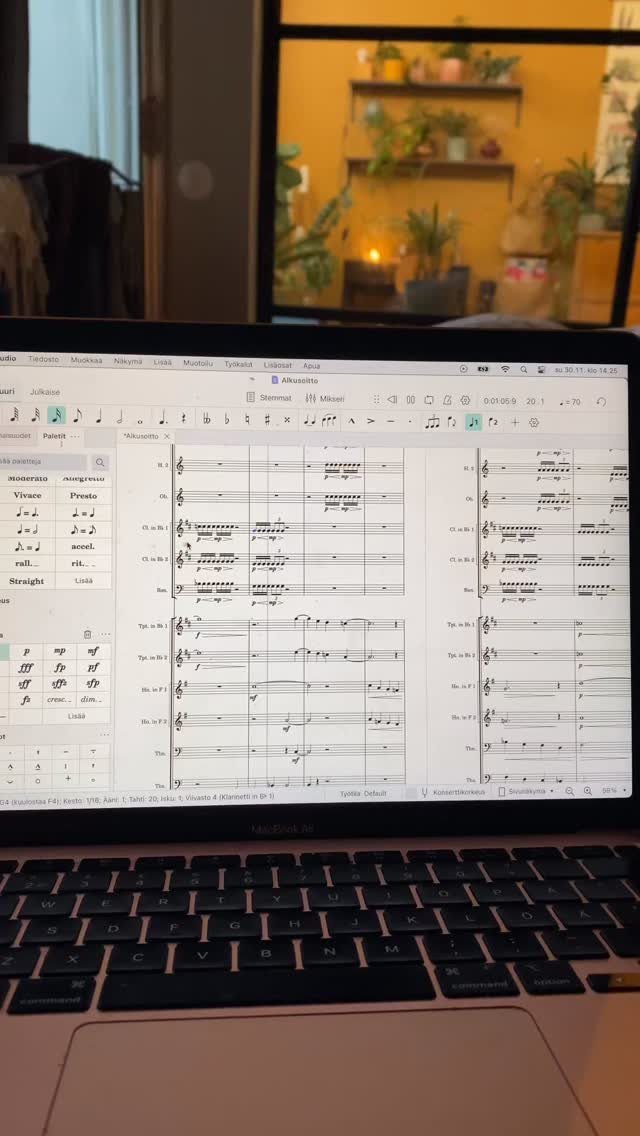This screenshot has width=640, height=1136.
Task: Start or pause score playback
Action: 410,399
